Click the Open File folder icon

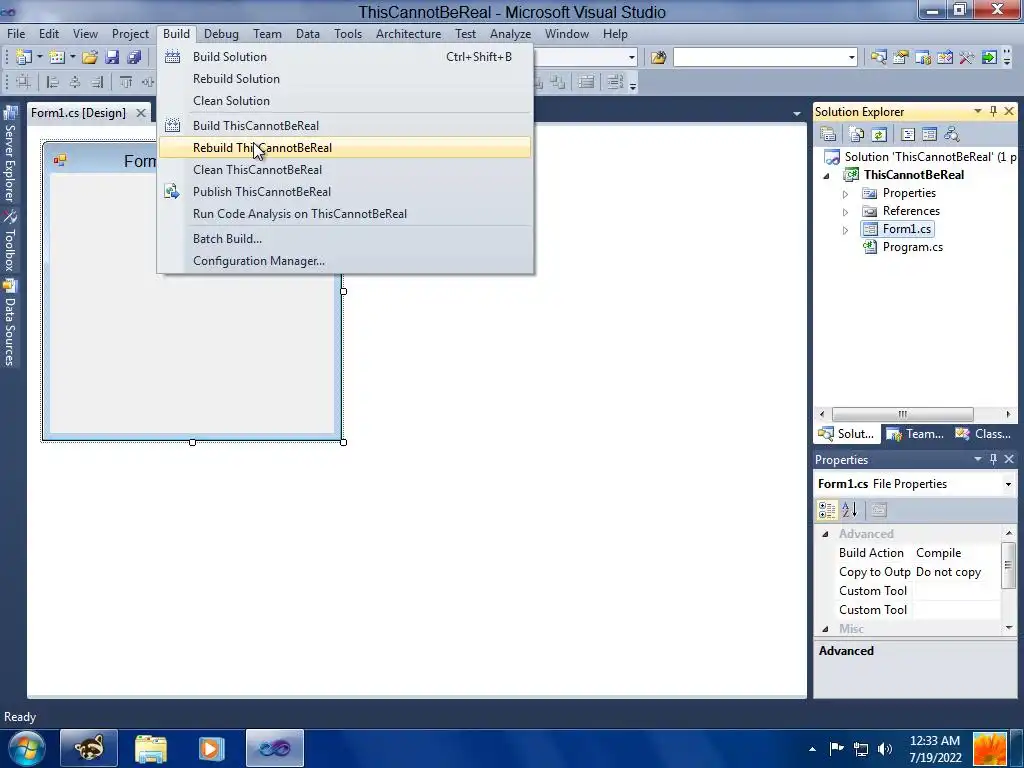90,57
